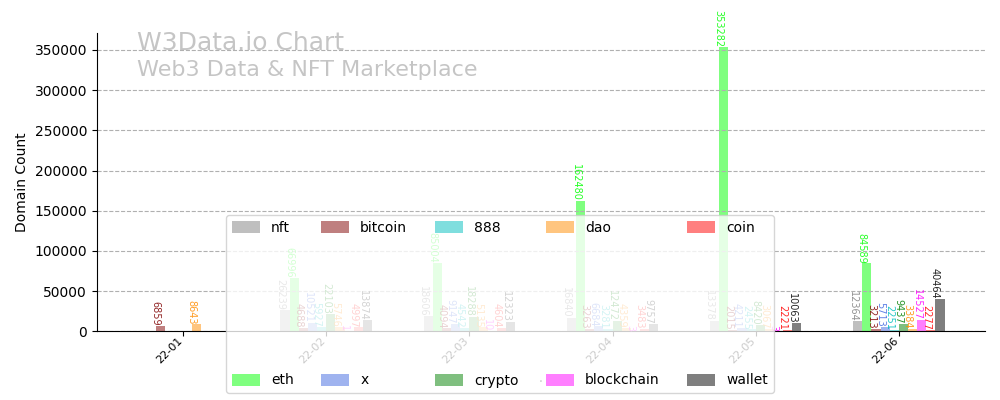Click the x legend label
The image size is (1000, 400).
[x=365, y=380]
